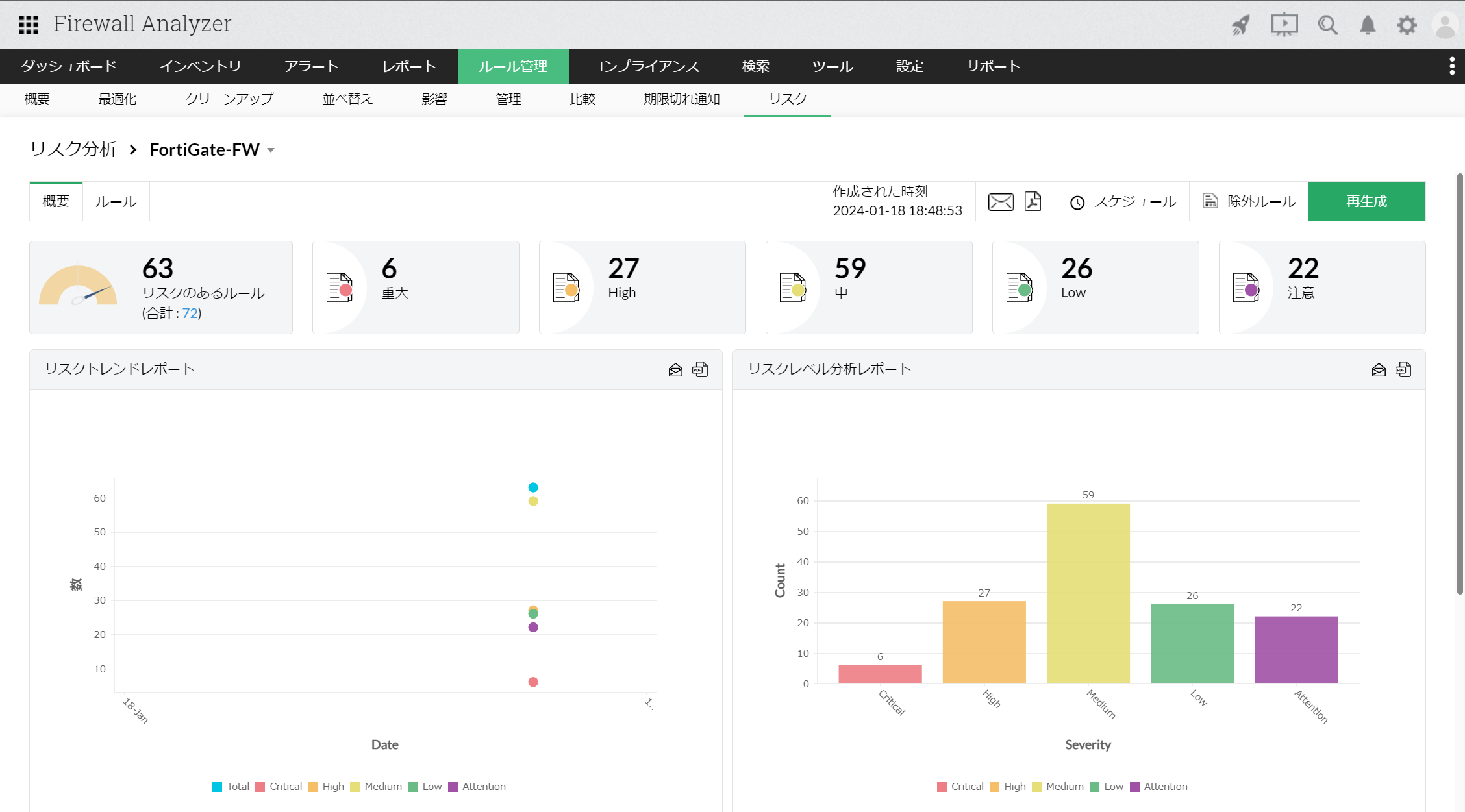Click the Medium bar in severity chart
Viewport: 1465px width, 812px height.
pyautogui.click(x=1088, y=593)
